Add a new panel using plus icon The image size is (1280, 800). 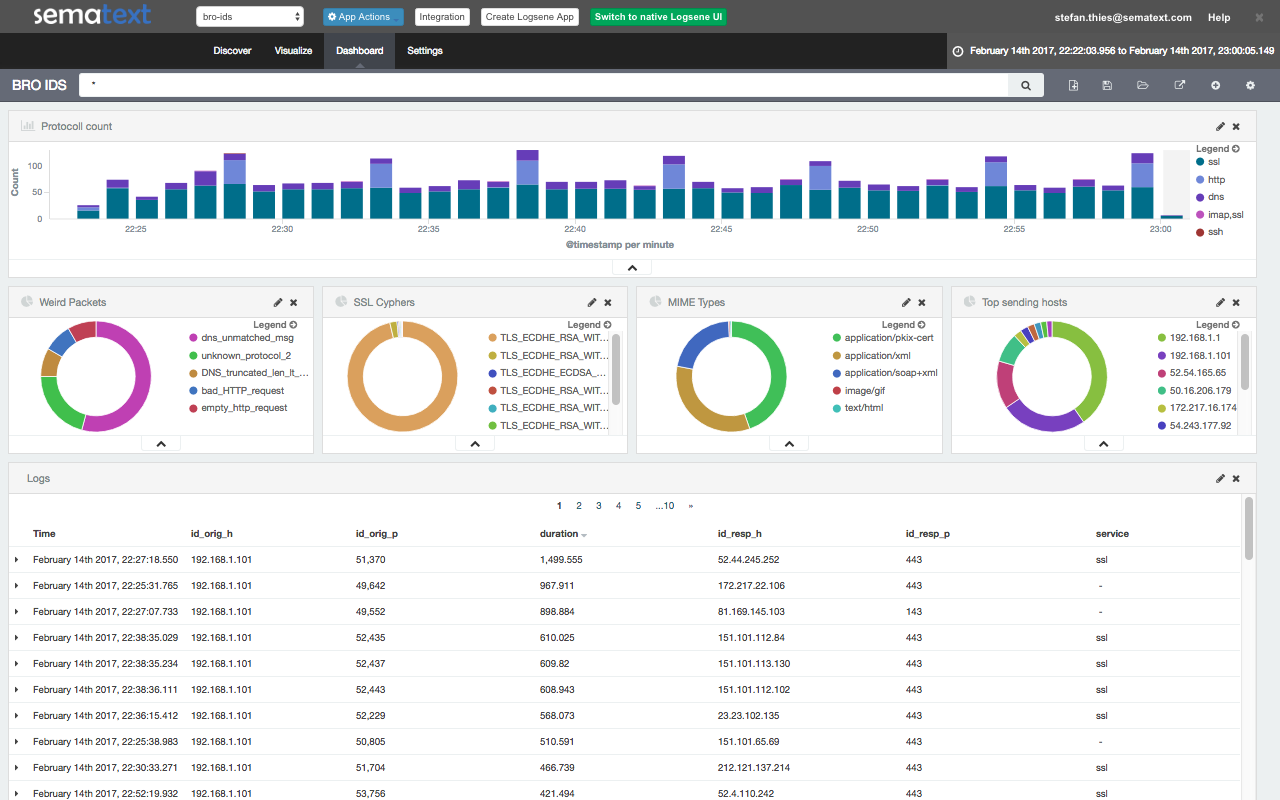[1214, 85]
